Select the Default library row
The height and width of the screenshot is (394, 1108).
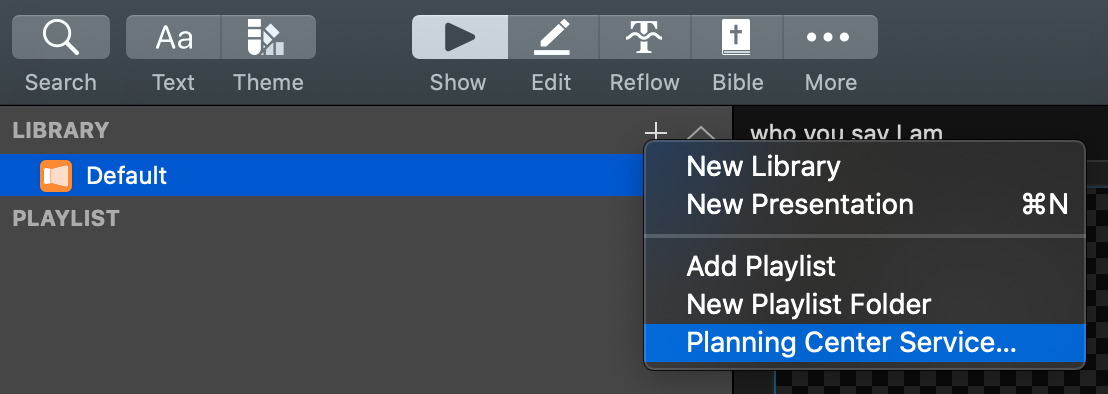(x=322, y=175)
